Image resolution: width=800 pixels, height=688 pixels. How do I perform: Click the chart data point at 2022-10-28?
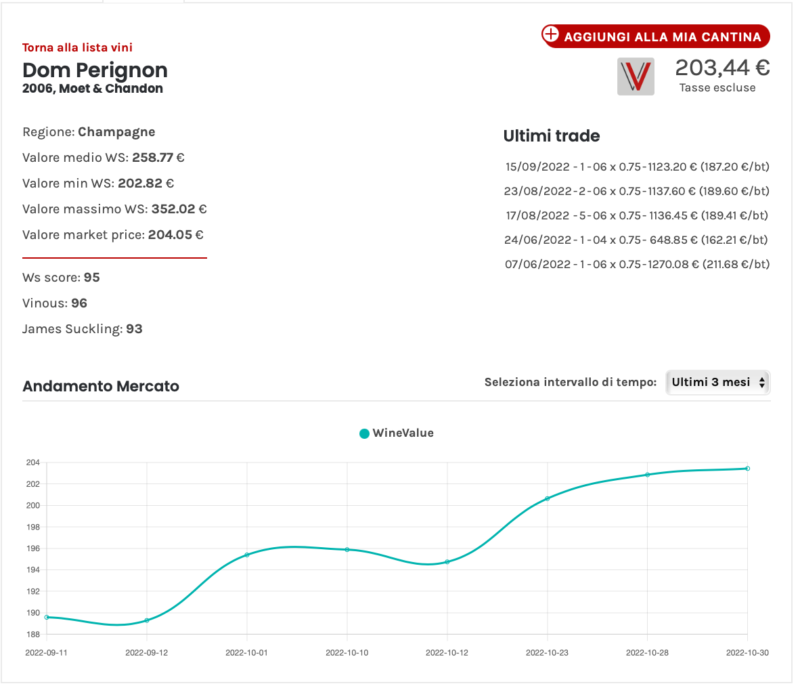click(647, 475)
